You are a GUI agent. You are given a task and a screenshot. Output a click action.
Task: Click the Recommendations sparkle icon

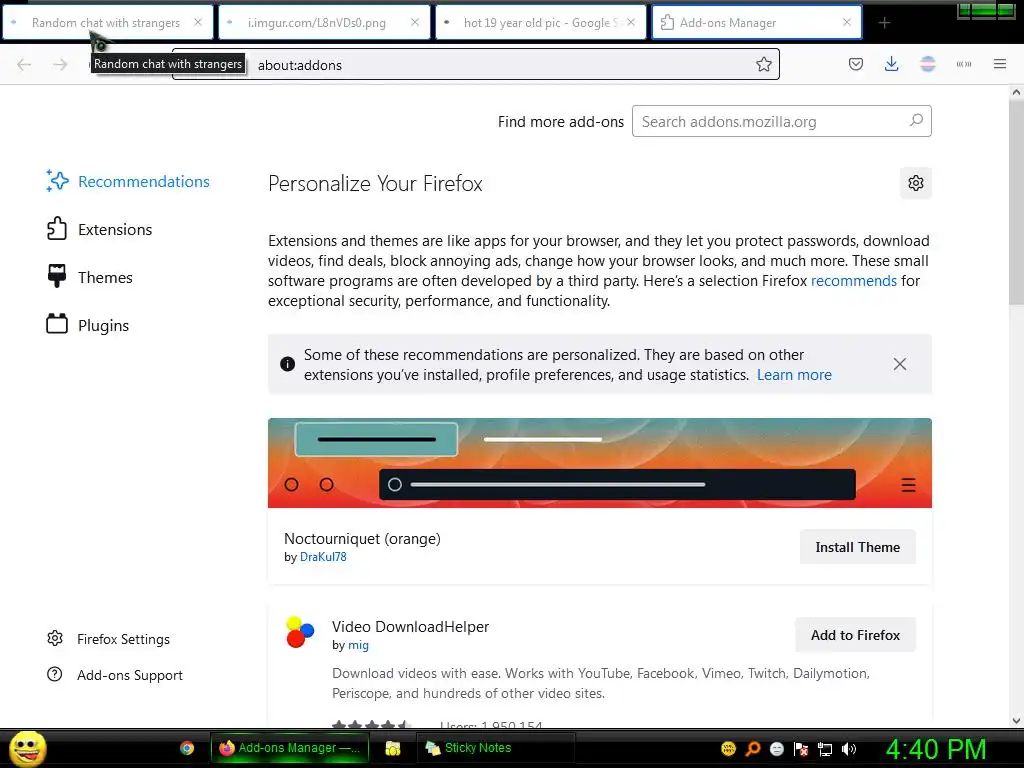pos(57,181)
